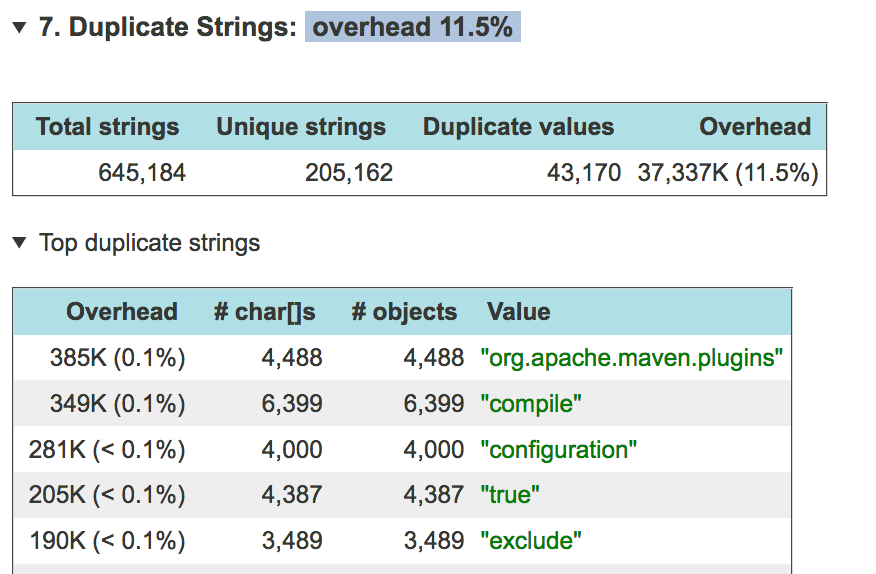The height and width of the screenshot is (574, 876).
Task: Click the Duplicate values column header
Action: [518, 127]
